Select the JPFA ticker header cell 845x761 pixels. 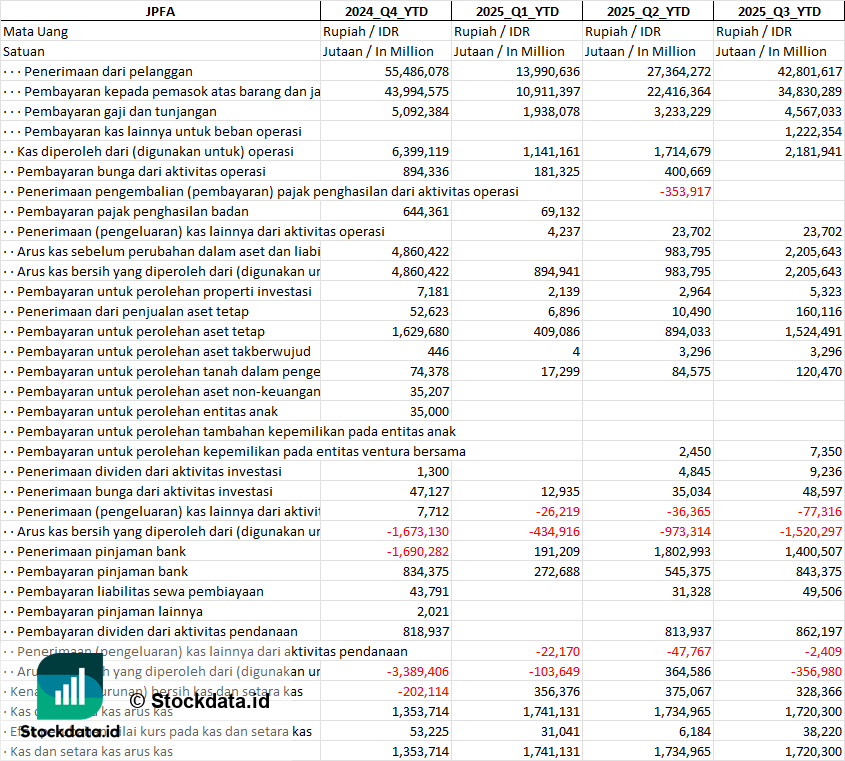tap(160, 11)
